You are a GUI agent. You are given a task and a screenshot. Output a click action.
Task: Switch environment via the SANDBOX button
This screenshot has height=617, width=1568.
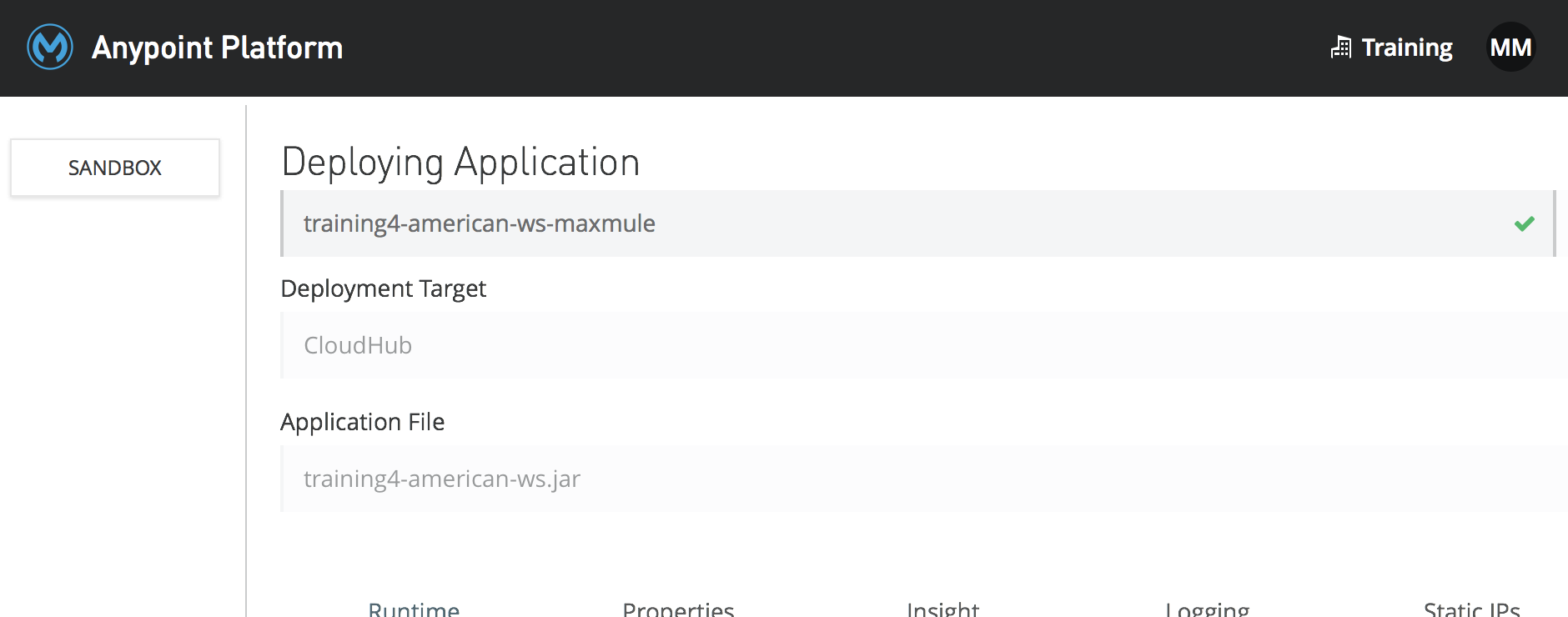pos(115,168)
